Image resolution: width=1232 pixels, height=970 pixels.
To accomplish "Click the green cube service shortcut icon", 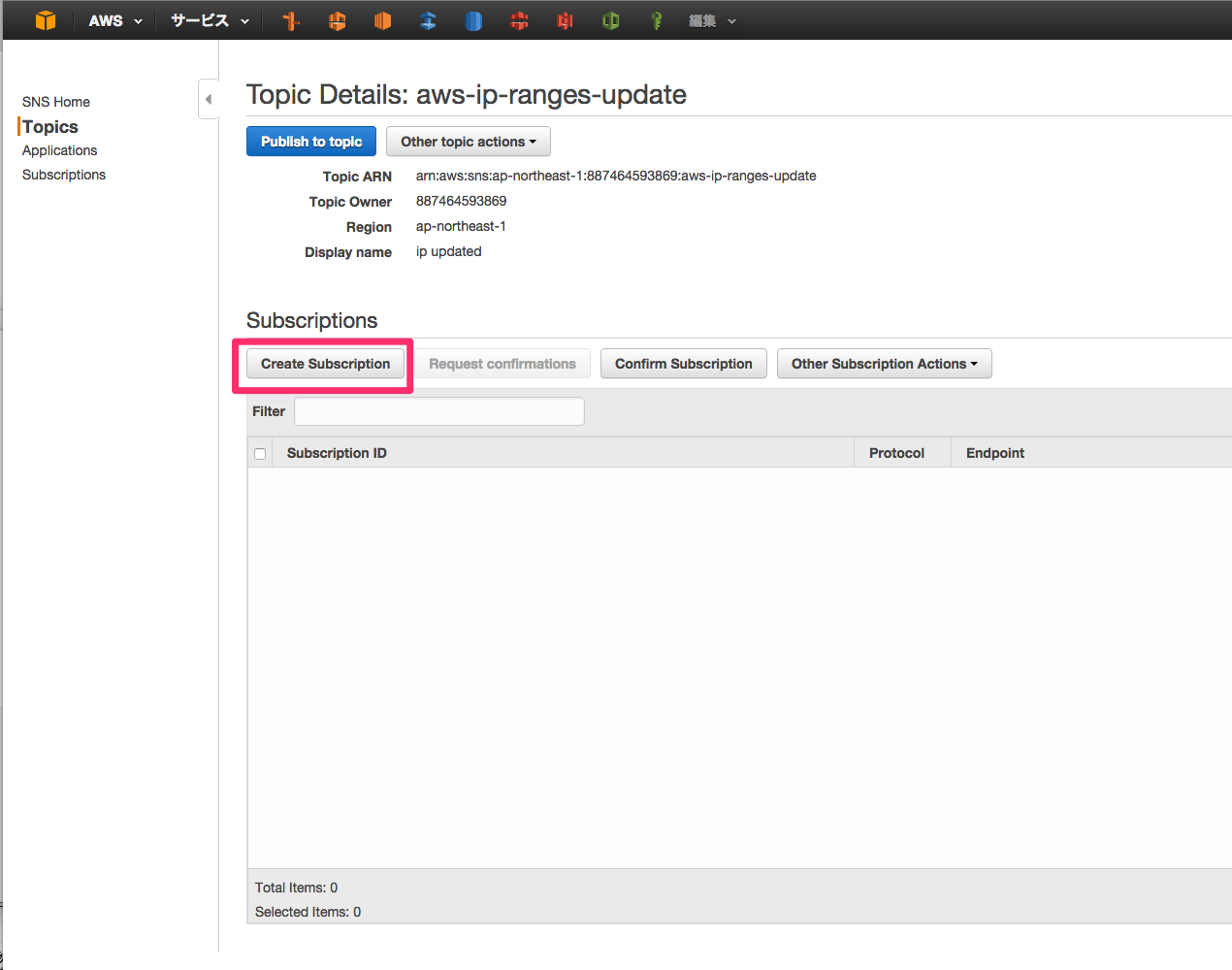I will (x=610, y=20).
